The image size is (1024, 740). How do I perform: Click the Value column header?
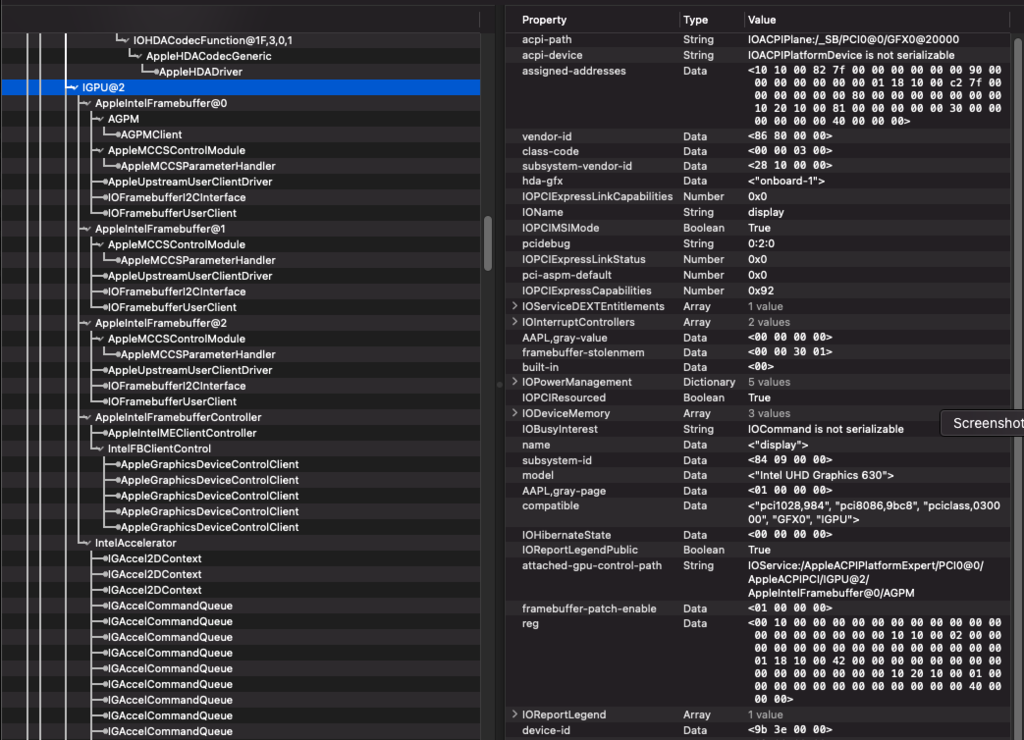[x=761, y=20]
